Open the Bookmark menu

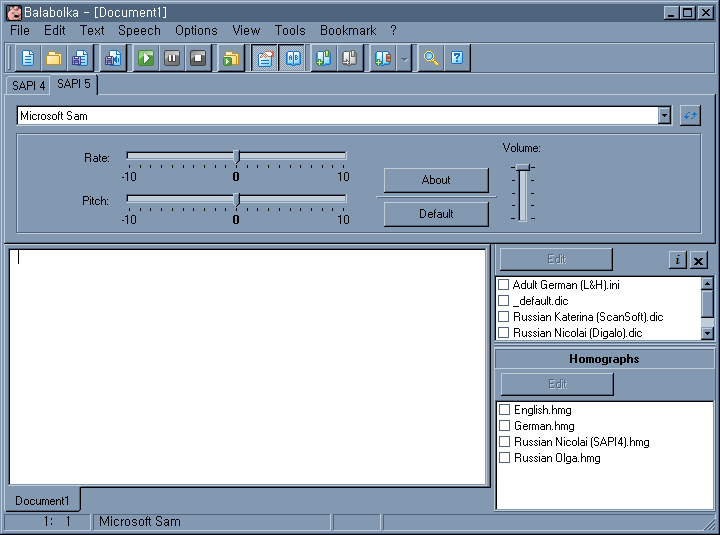(x=348, y=30)
